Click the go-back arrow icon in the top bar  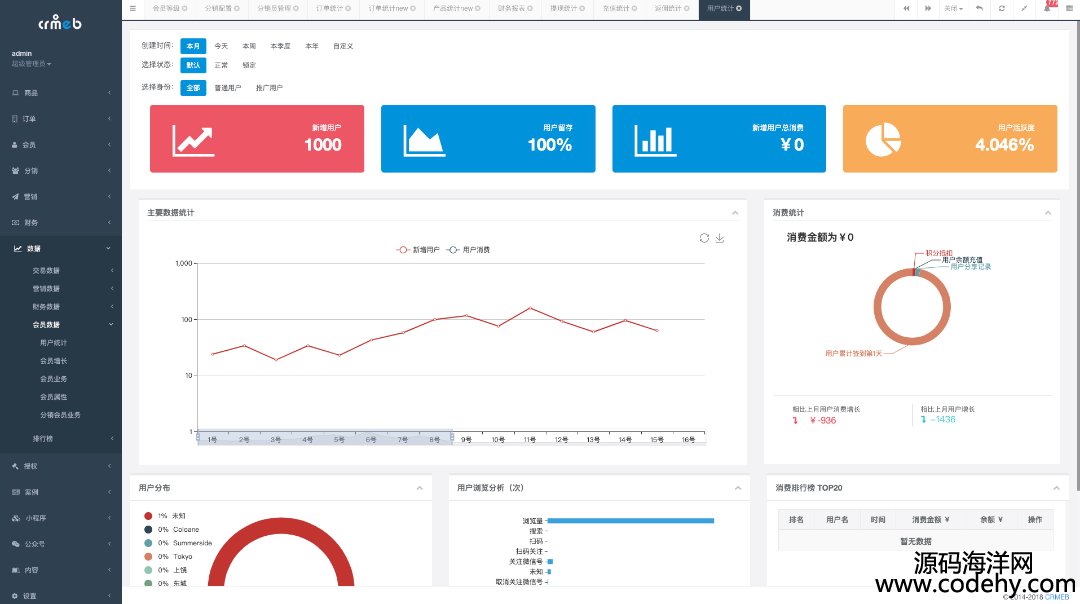979,8
